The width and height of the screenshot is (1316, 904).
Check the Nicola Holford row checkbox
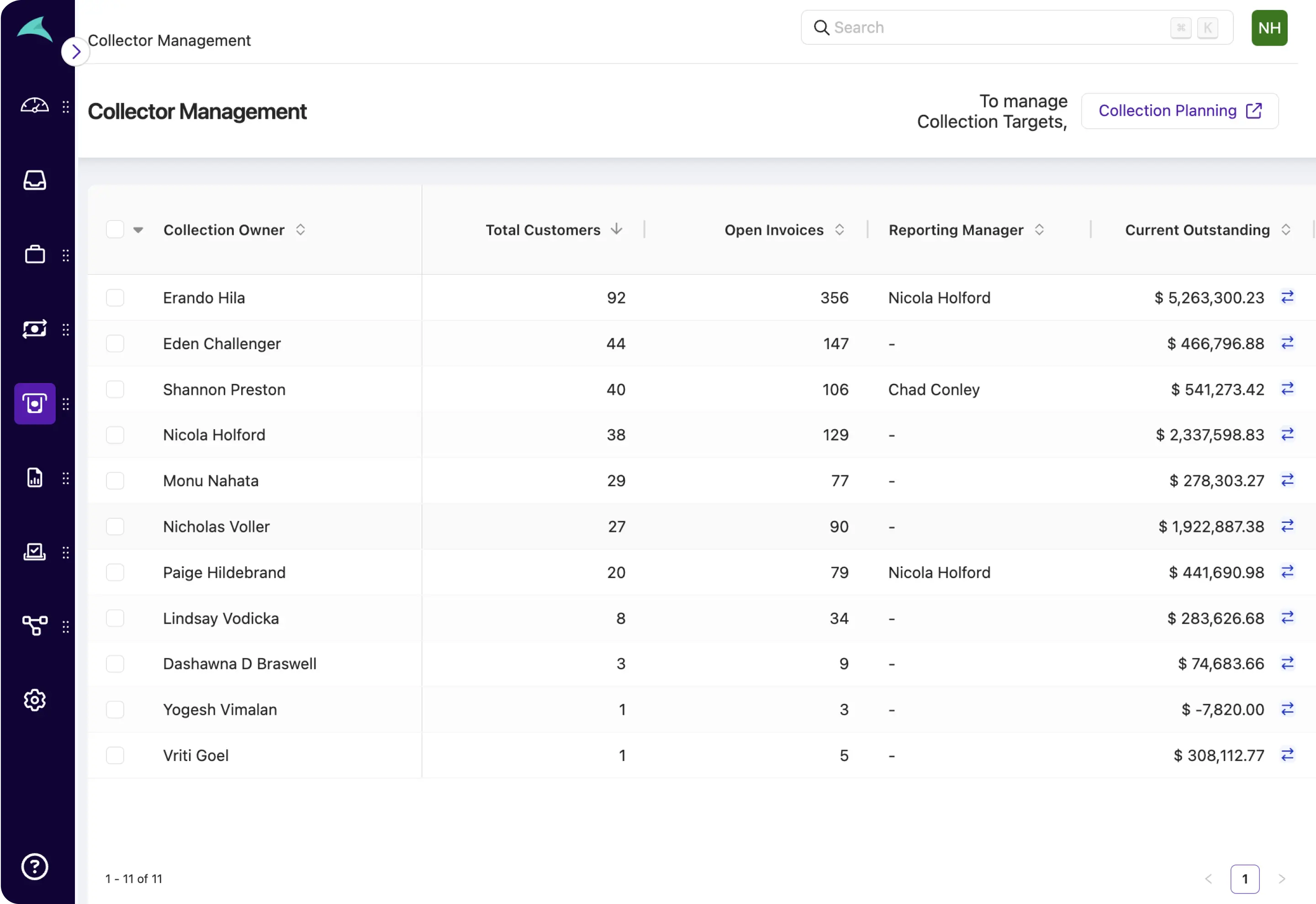click(115, 435)
